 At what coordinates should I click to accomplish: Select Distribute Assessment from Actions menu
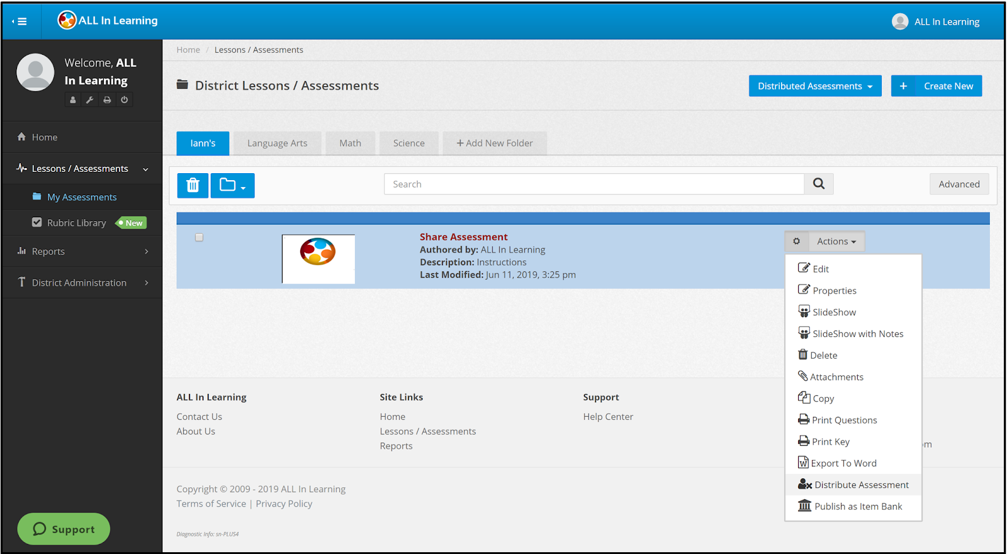point(860,485)
